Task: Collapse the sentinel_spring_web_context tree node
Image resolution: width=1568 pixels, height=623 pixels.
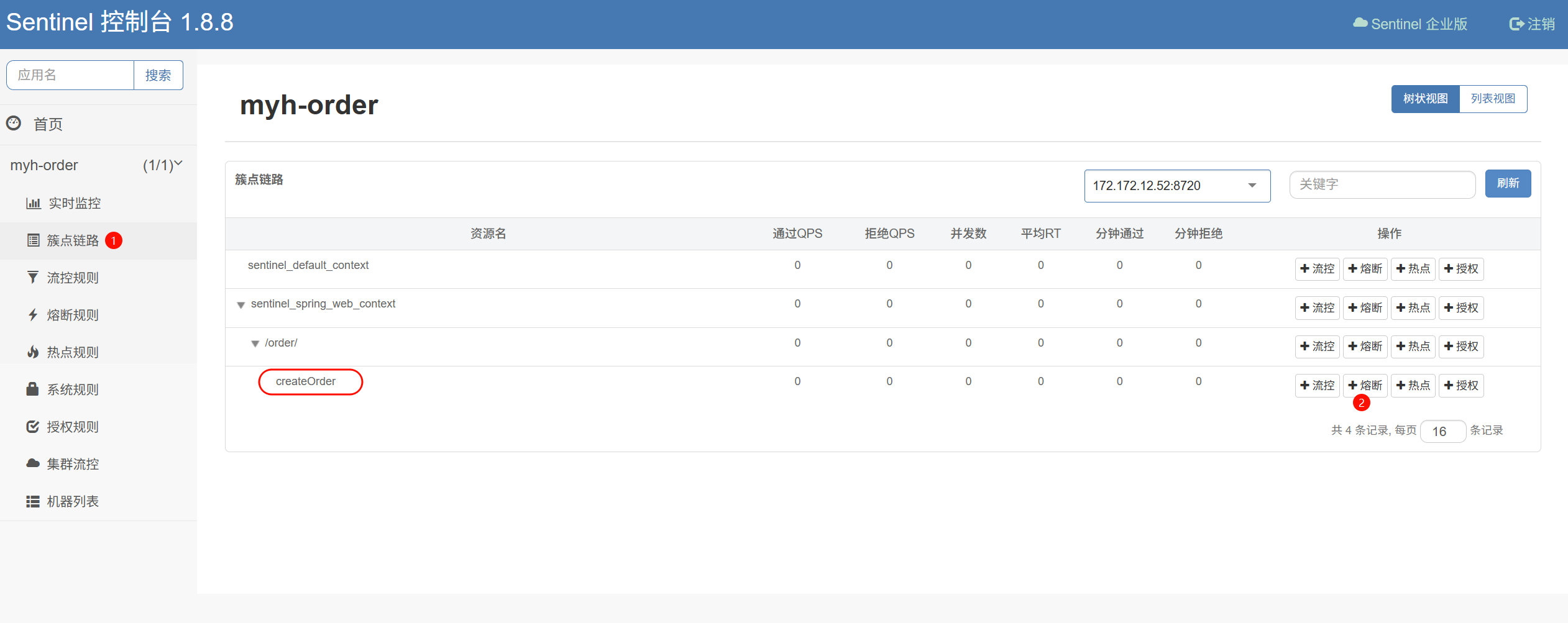Action: (x=241, y=305)
